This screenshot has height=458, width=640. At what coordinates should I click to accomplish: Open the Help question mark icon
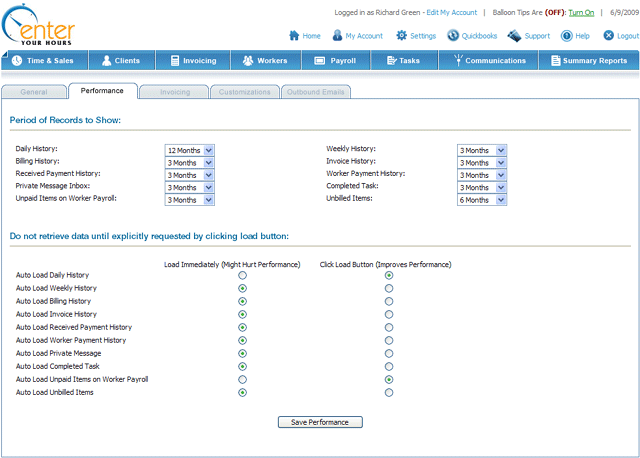(x=566, y=36)
